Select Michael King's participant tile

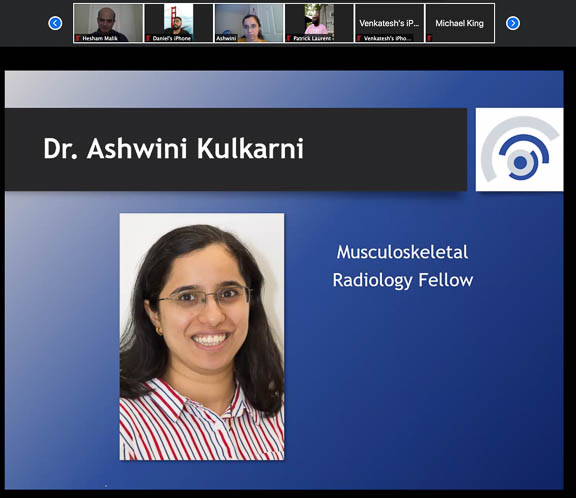coord(460,23)
